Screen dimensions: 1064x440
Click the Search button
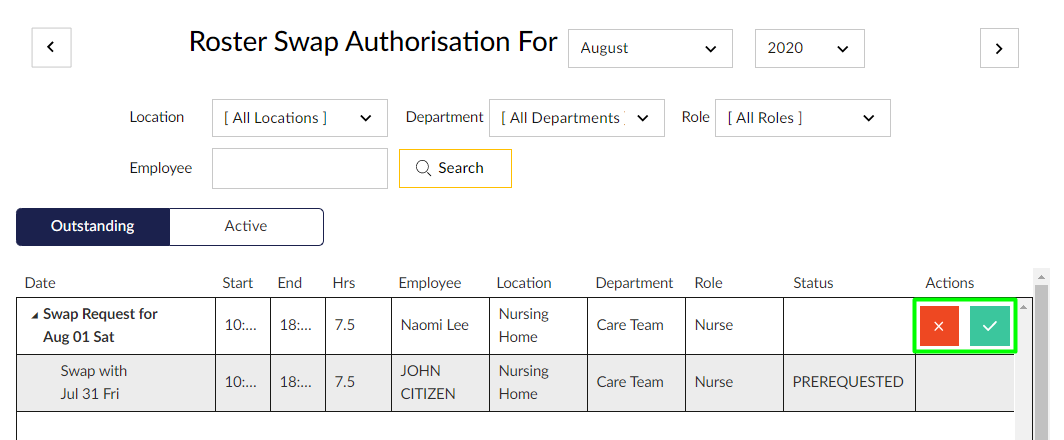click(x=455, y=168)
